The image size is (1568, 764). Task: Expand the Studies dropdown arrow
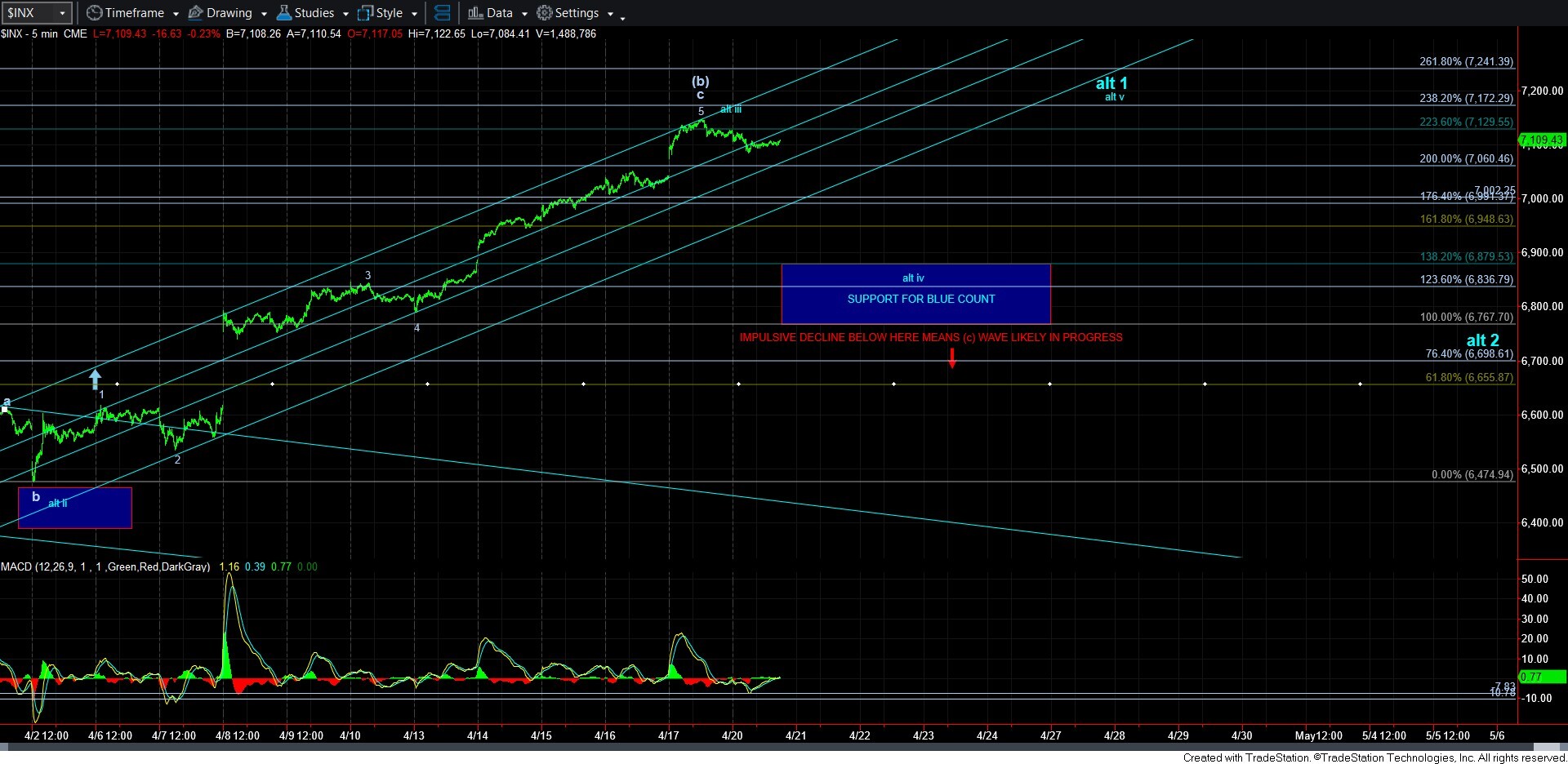click(345, 14)
